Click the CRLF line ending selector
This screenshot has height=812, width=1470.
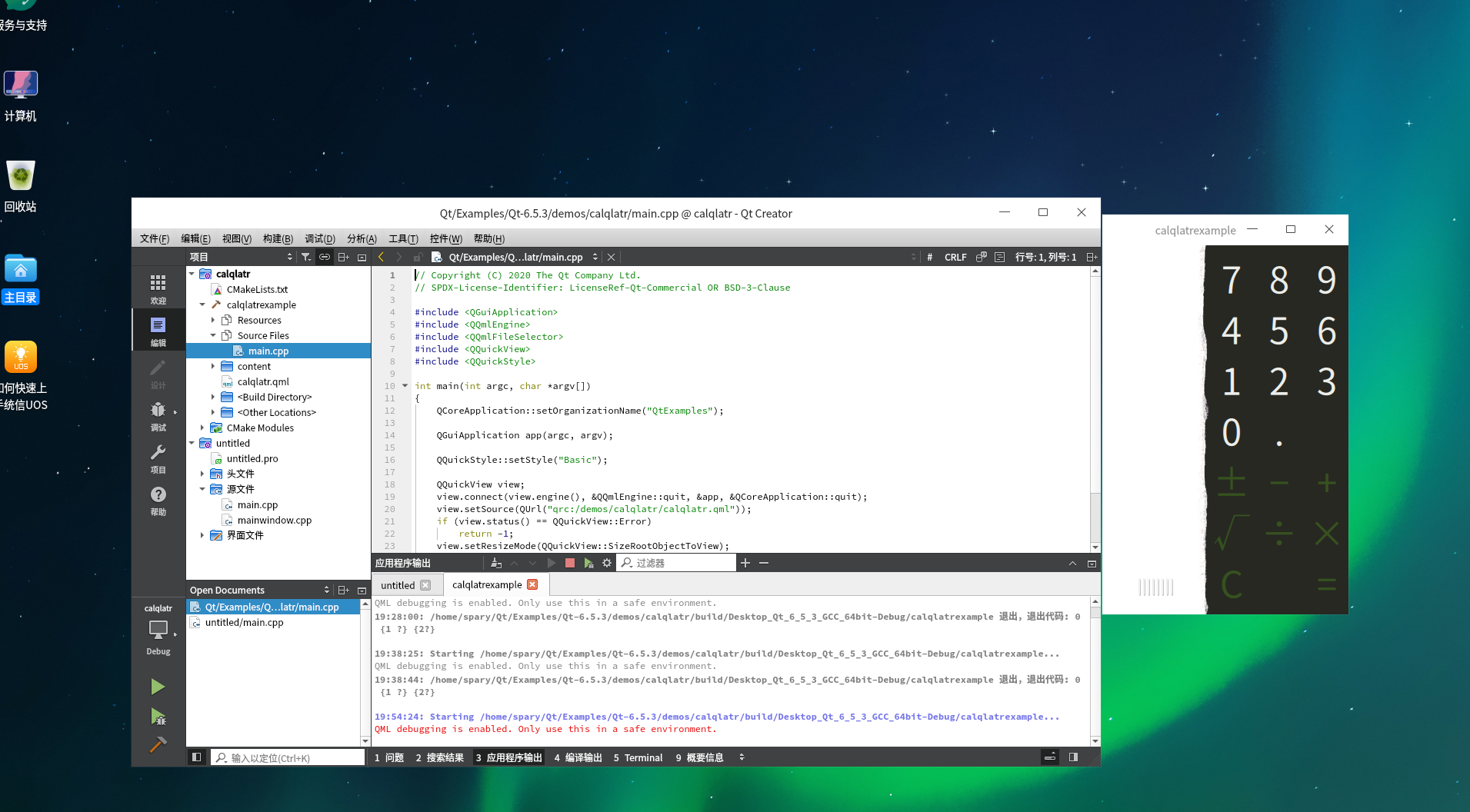point(955,257)
